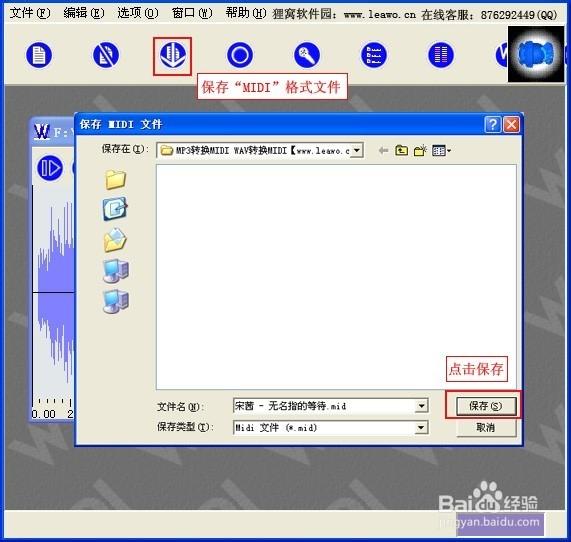This screenshot has width=571, height=542.
Task: Click inside the empty file list area
Action: (336, 277)
